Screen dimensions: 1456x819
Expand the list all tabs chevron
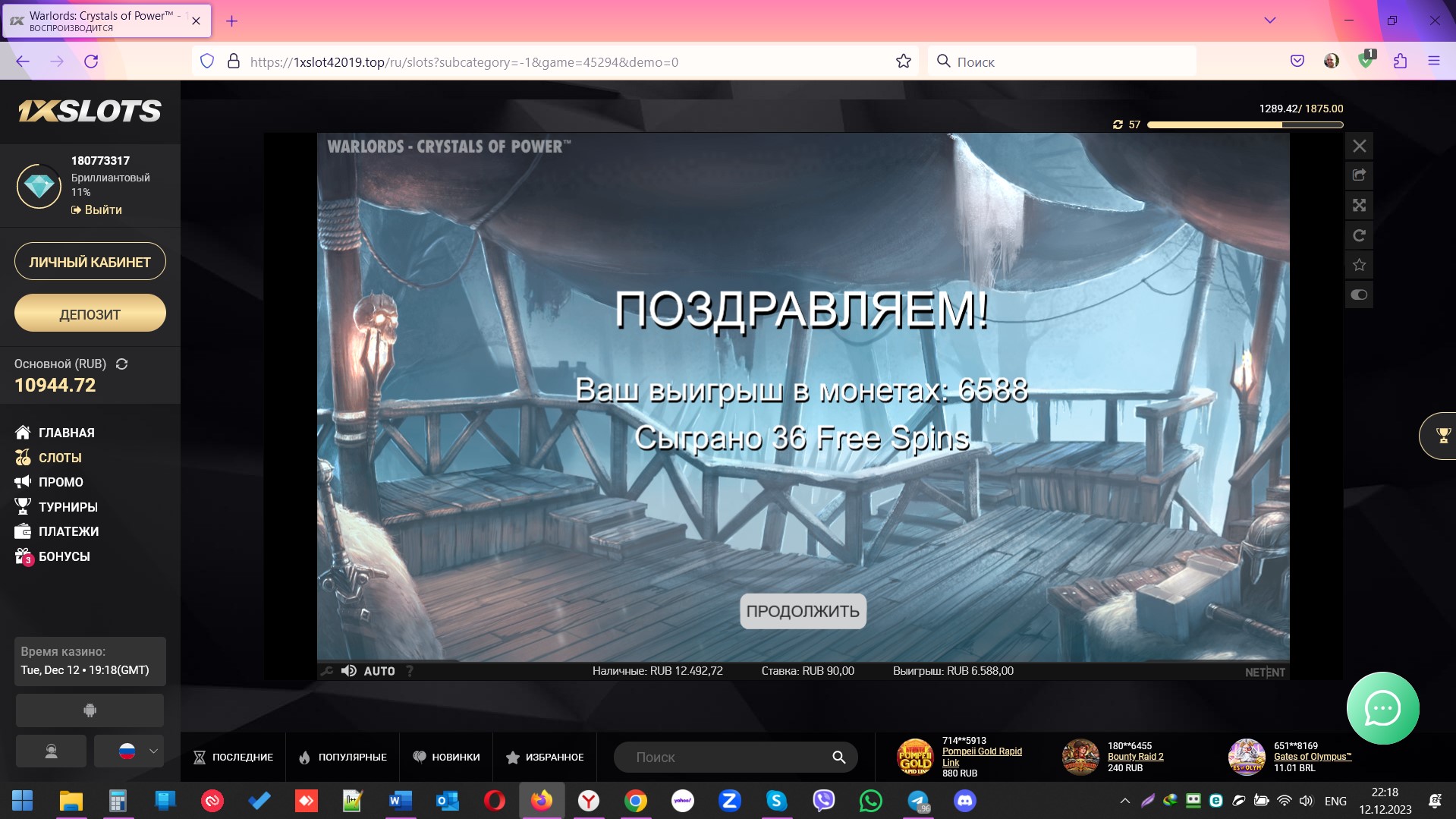click(1269, 20)
